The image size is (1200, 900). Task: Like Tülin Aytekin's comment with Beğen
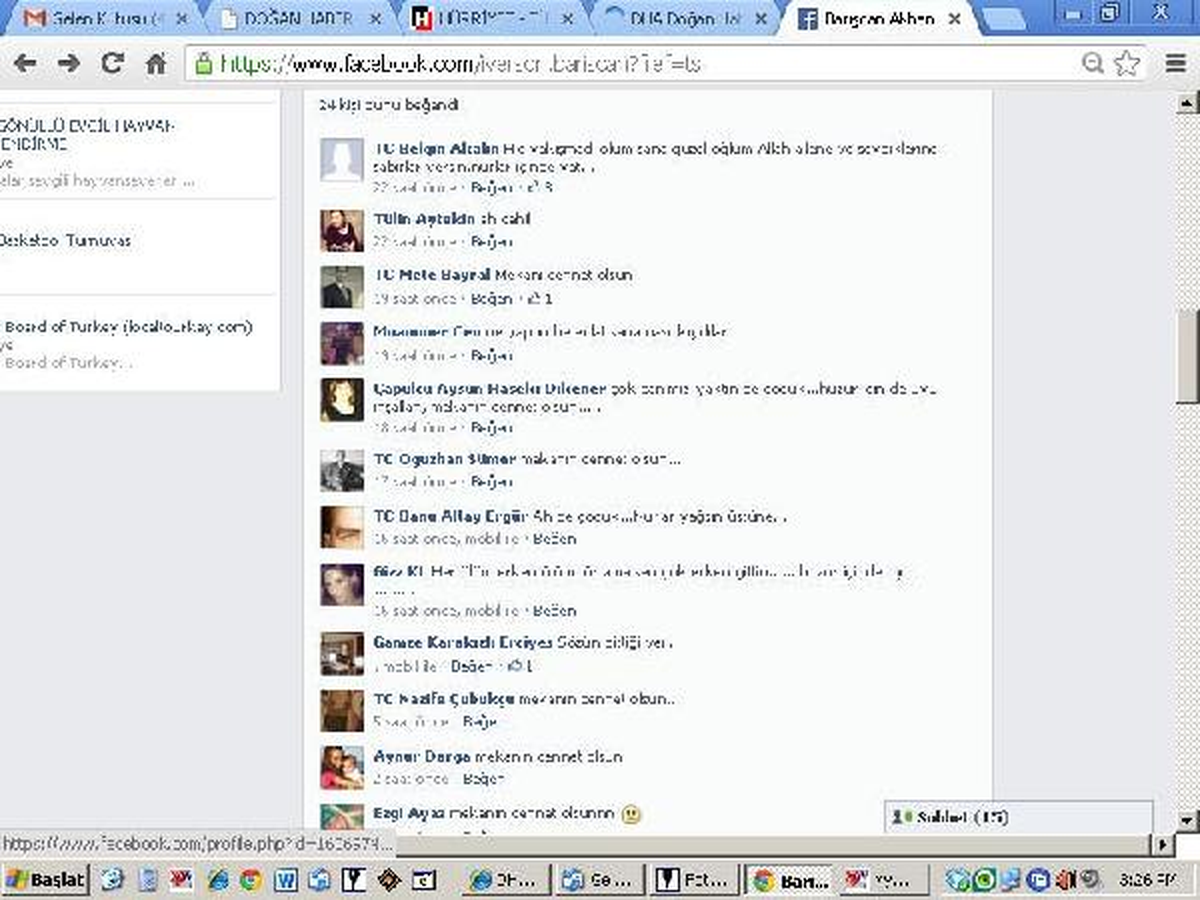pos(492,242)
